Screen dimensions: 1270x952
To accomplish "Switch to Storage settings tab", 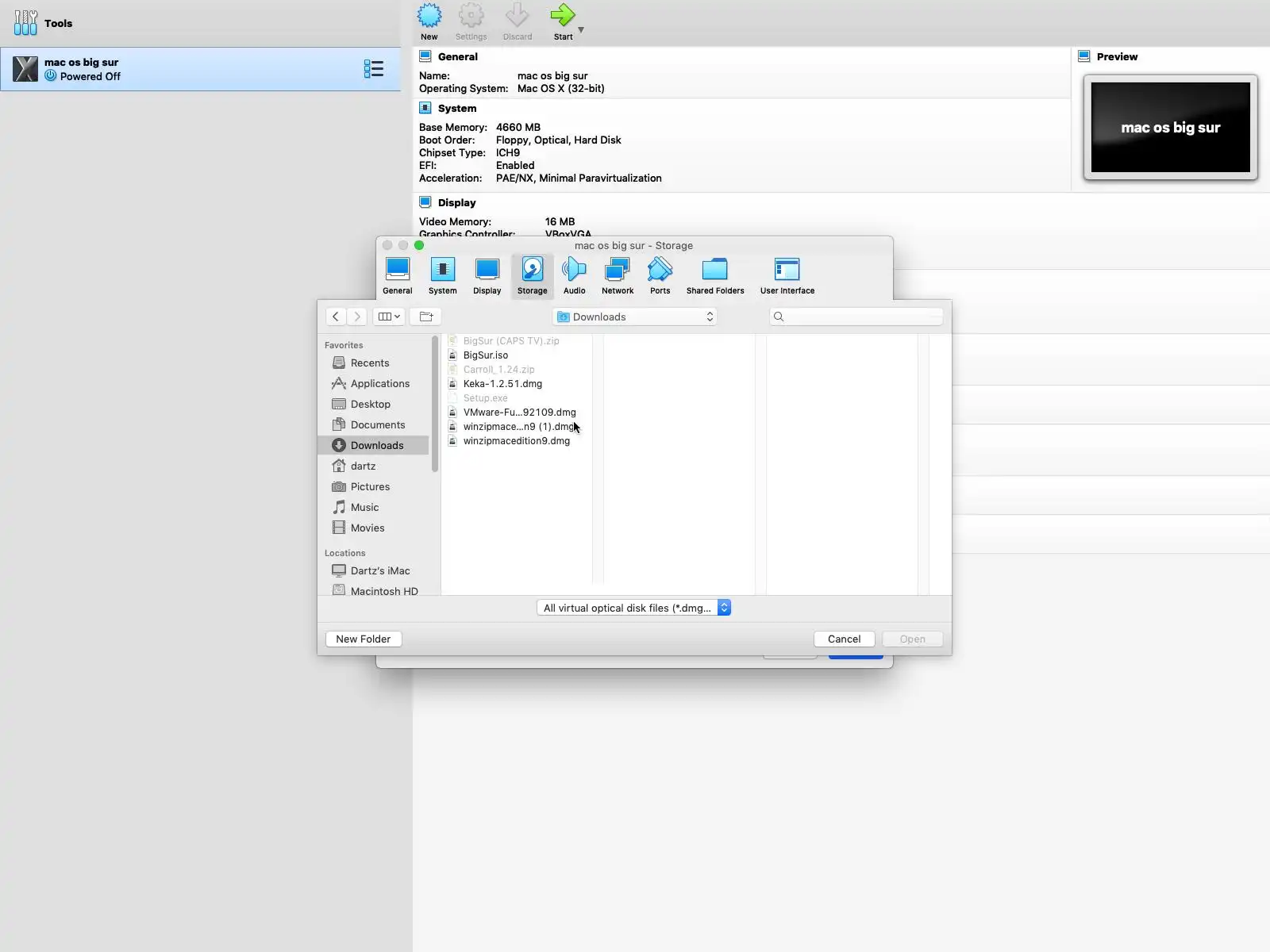I will point(533,276).
